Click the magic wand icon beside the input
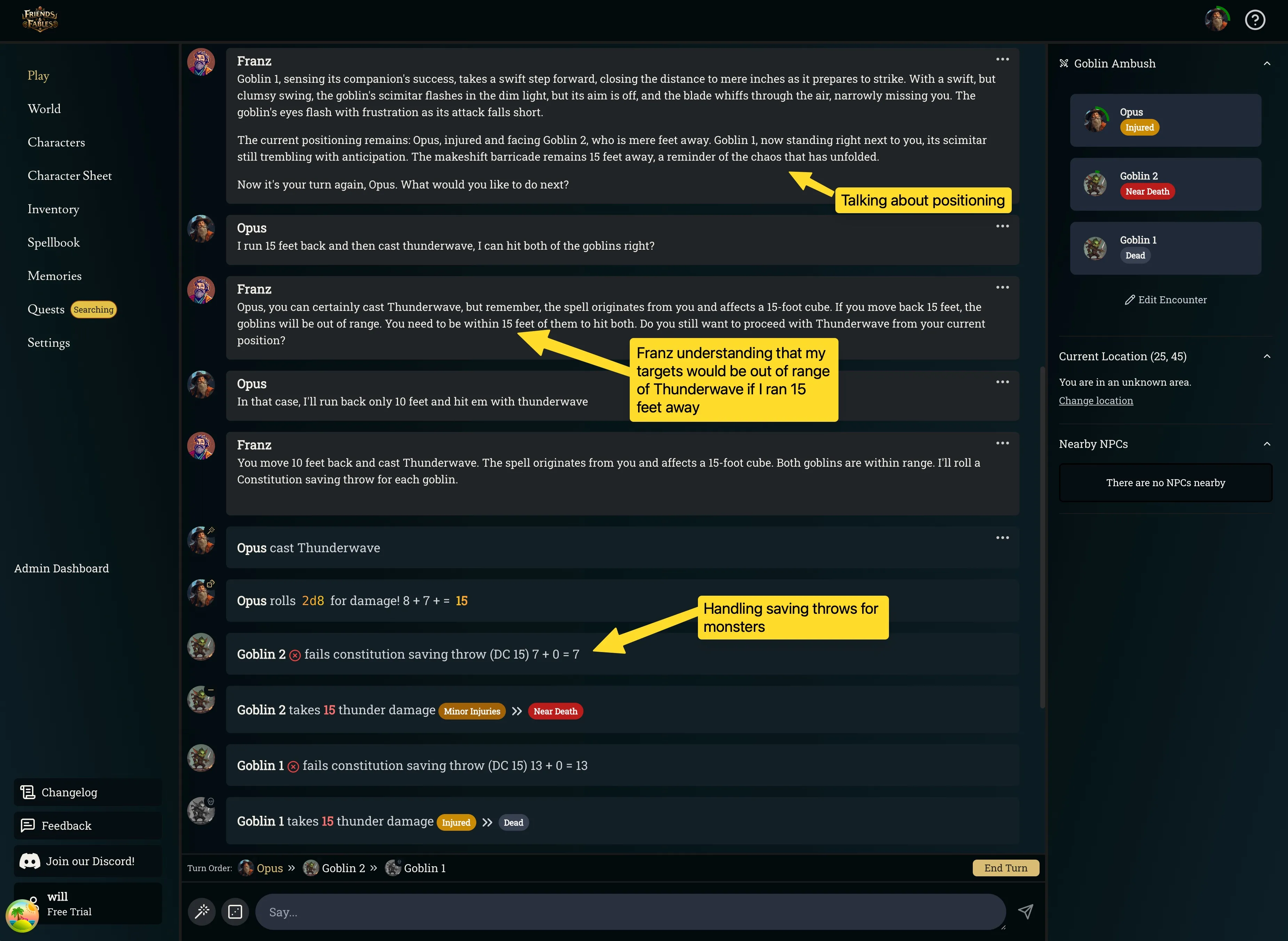Viewport: 1288px width, 941px height. (x=202, y=911)
